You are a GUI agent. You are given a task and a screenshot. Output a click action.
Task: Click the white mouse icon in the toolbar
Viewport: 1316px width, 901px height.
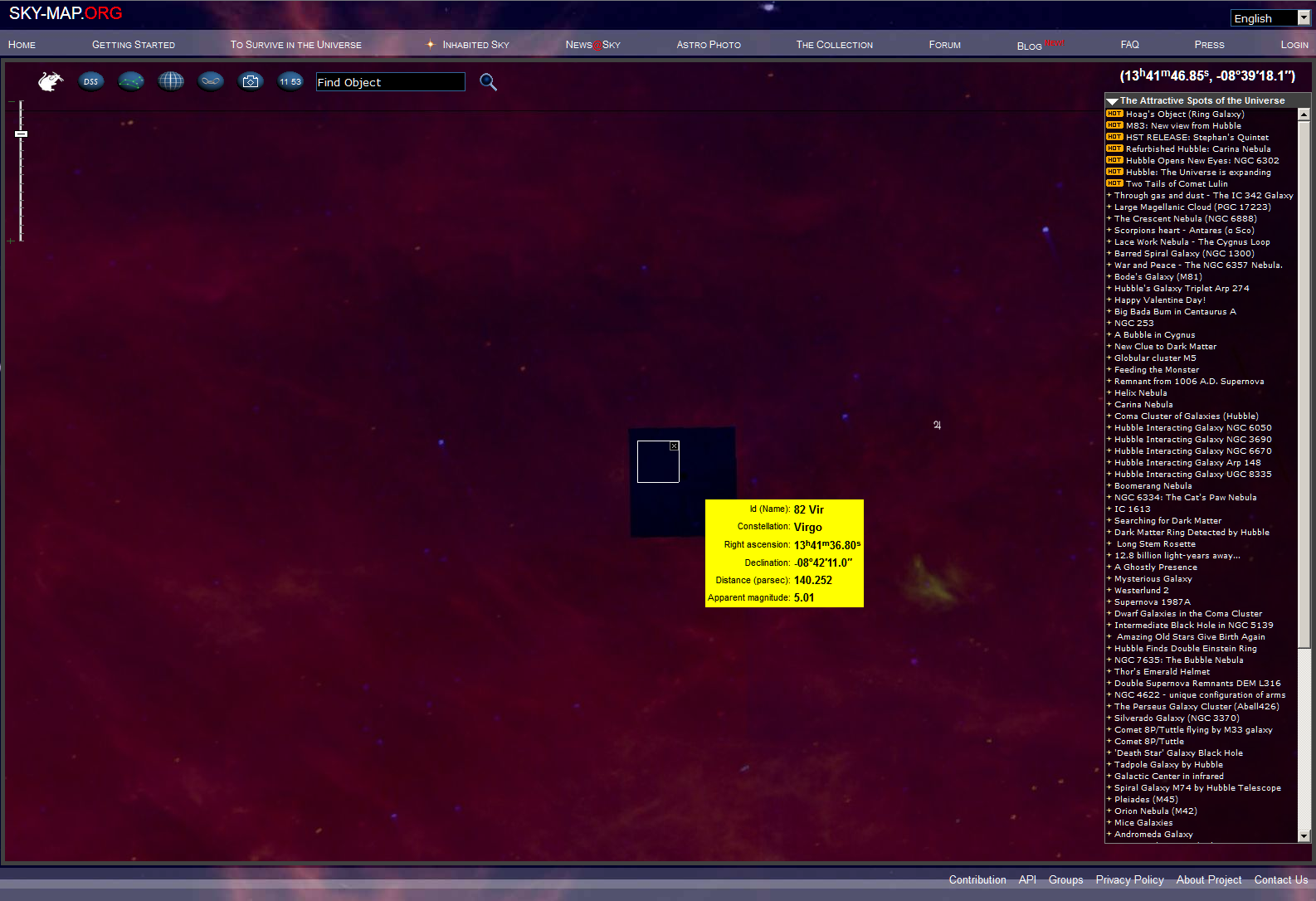pyautogui.click(x=51, y=81)
